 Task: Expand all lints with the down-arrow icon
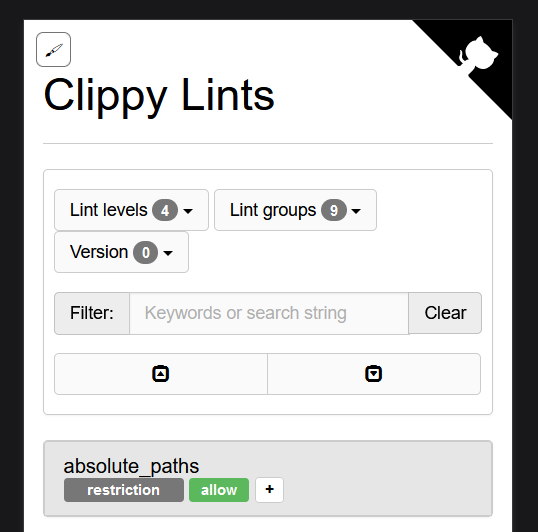pos(374,374)
